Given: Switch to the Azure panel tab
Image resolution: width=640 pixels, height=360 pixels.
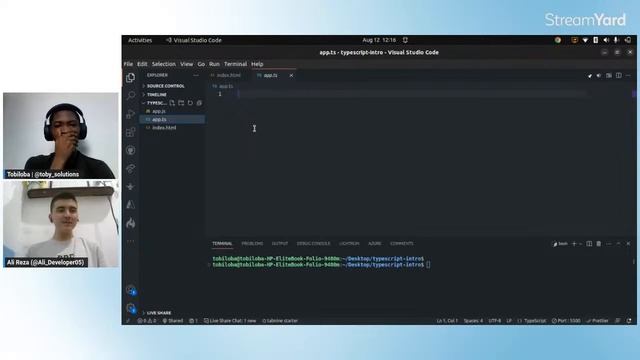Looking at the screenshot, I should [375, 244].
